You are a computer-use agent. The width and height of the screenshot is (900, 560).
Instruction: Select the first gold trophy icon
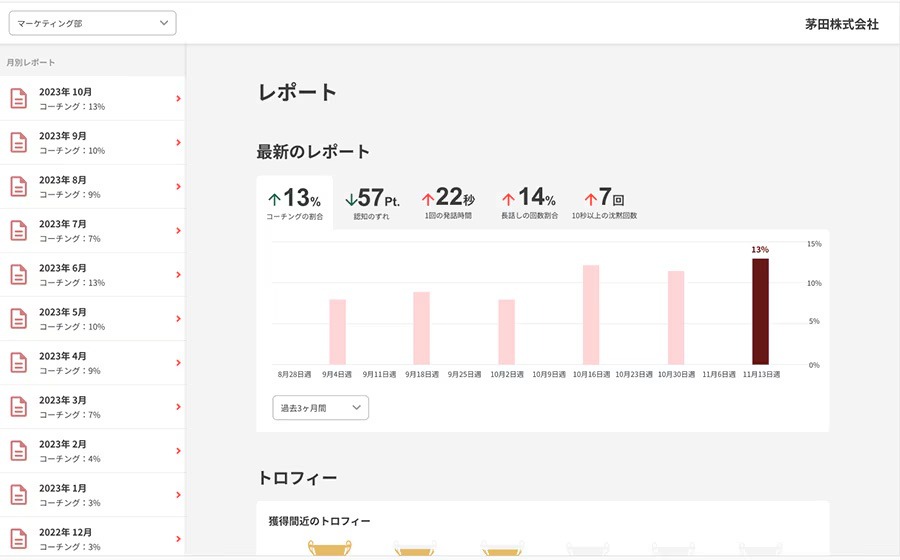tap(329, 548)
